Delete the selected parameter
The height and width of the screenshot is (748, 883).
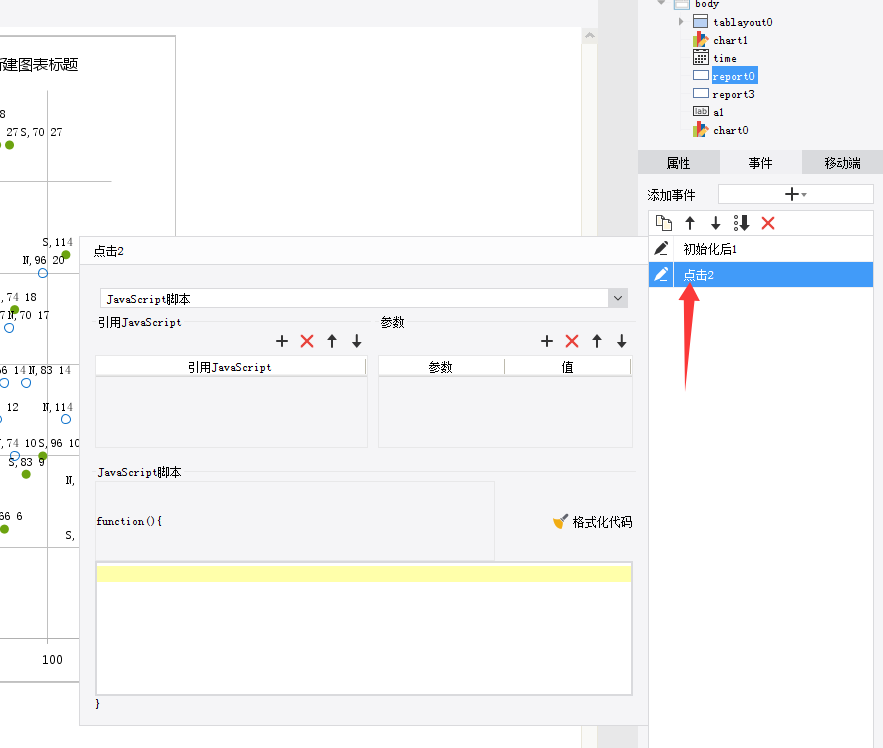pos(572,341)
